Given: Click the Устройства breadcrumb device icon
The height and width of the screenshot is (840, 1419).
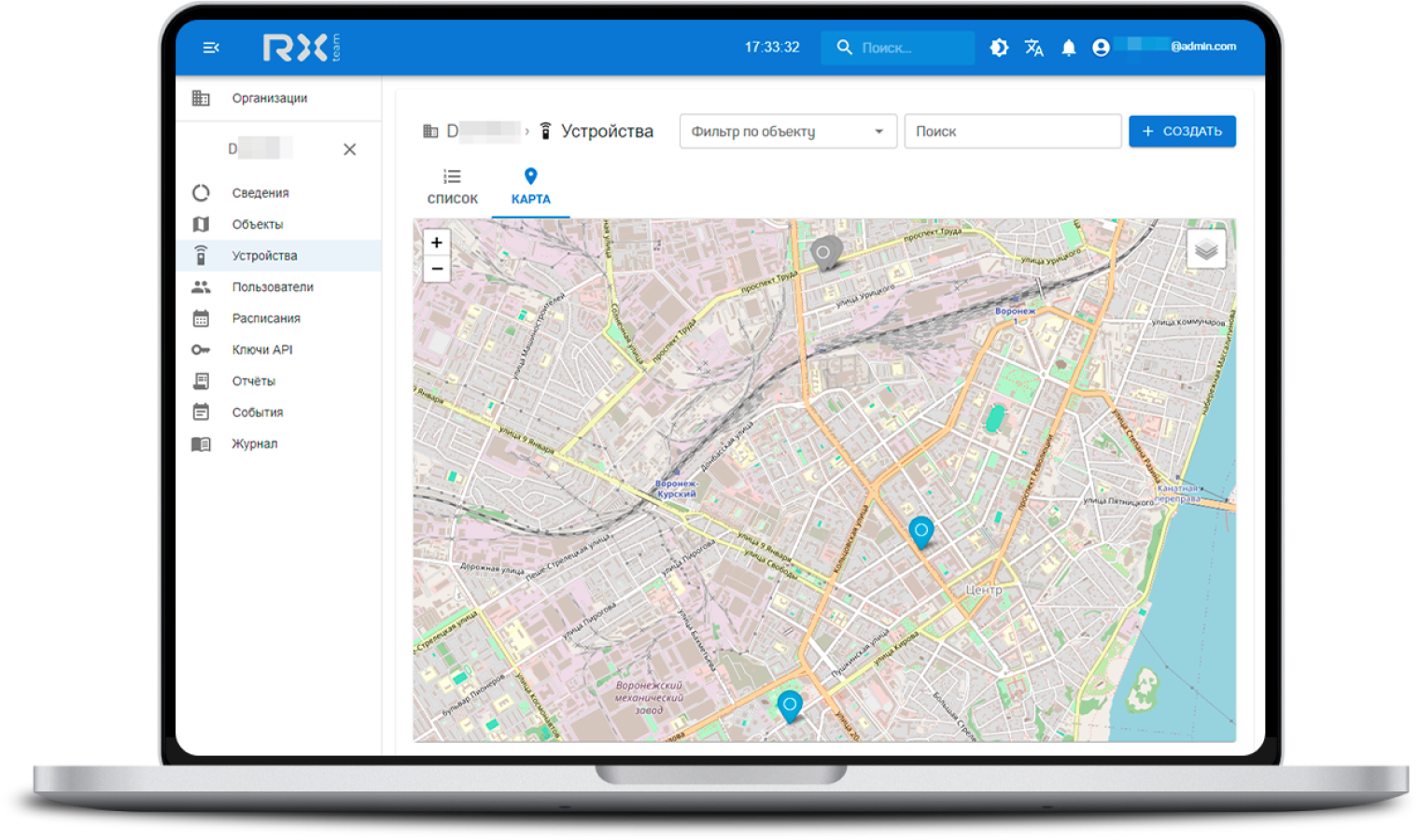Looking at the screenshot, I should (545, 132).
